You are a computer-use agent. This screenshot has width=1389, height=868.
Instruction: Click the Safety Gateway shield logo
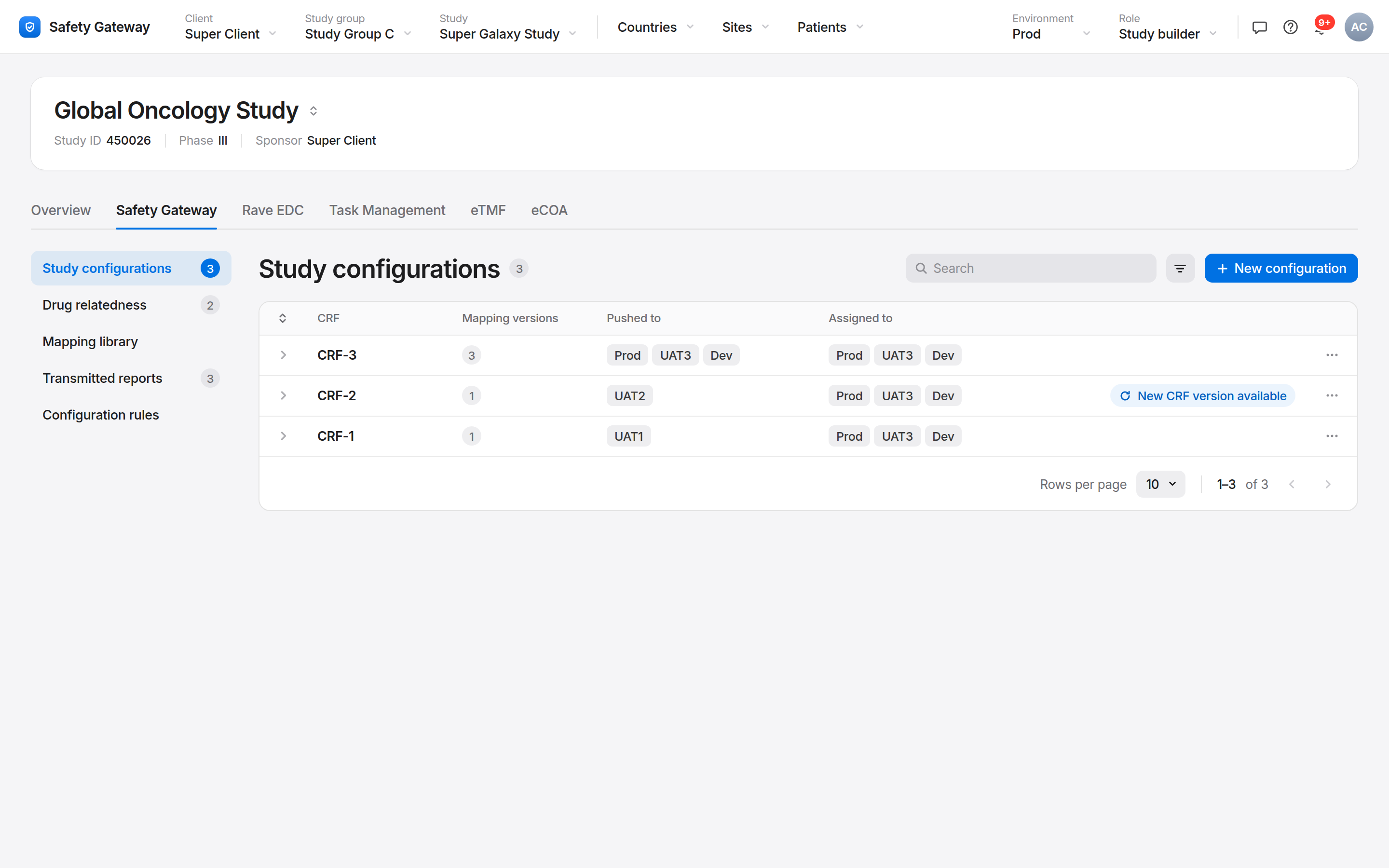pos(29,27)
